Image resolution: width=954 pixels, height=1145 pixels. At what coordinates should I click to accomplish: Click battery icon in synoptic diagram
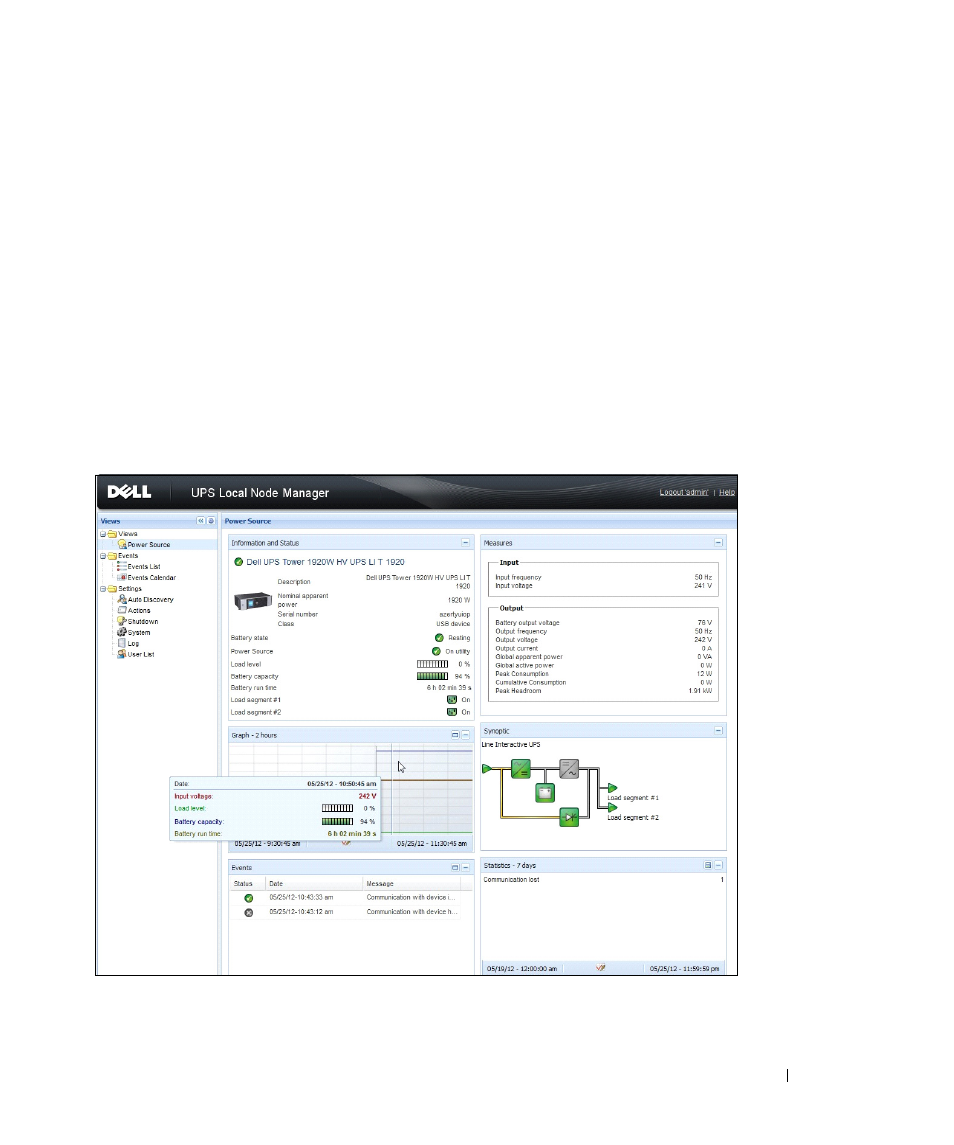coord(545,792)
